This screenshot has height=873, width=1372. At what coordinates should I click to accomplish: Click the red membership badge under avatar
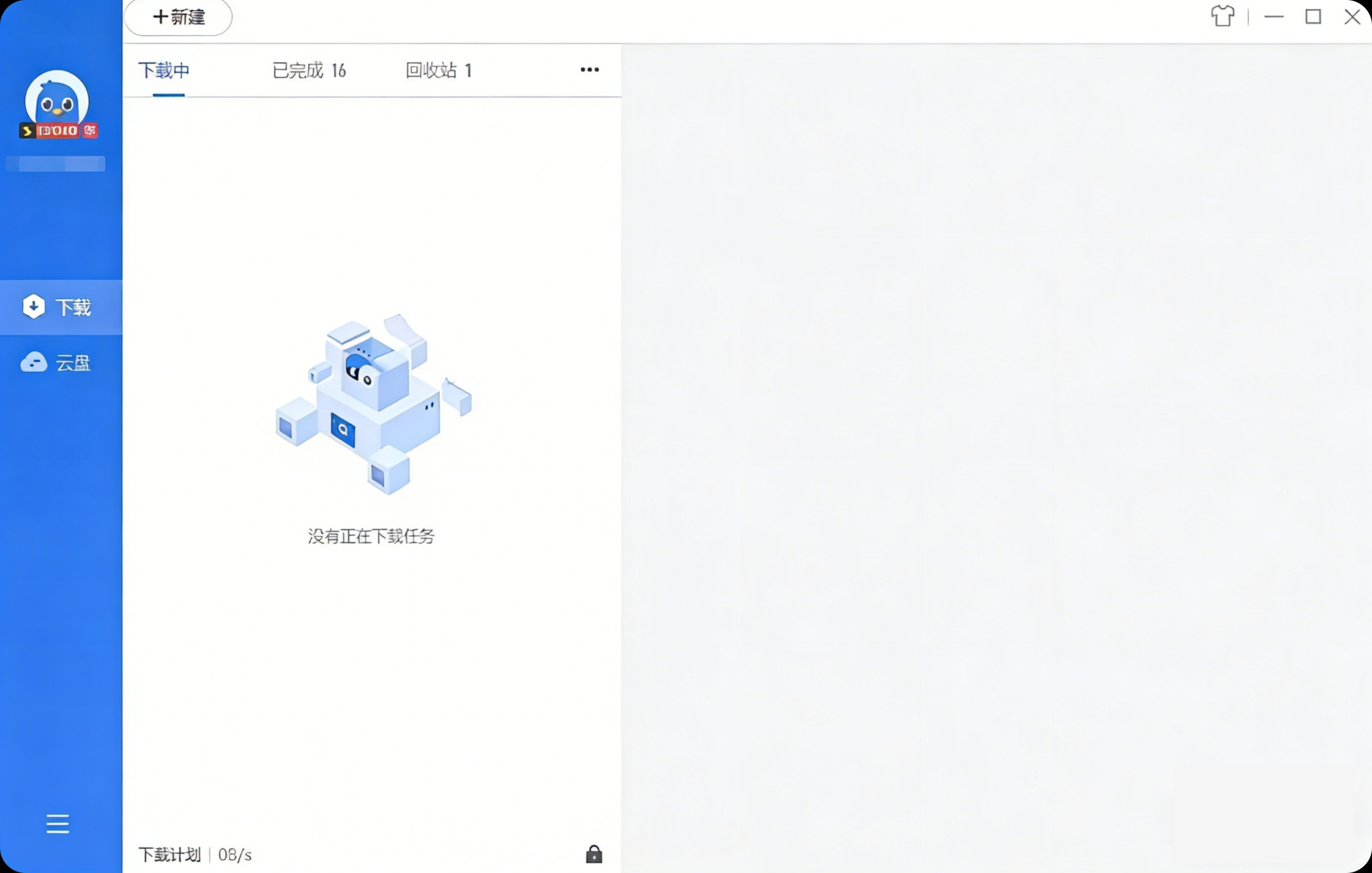pyautogui.click(x=57, y=131)
